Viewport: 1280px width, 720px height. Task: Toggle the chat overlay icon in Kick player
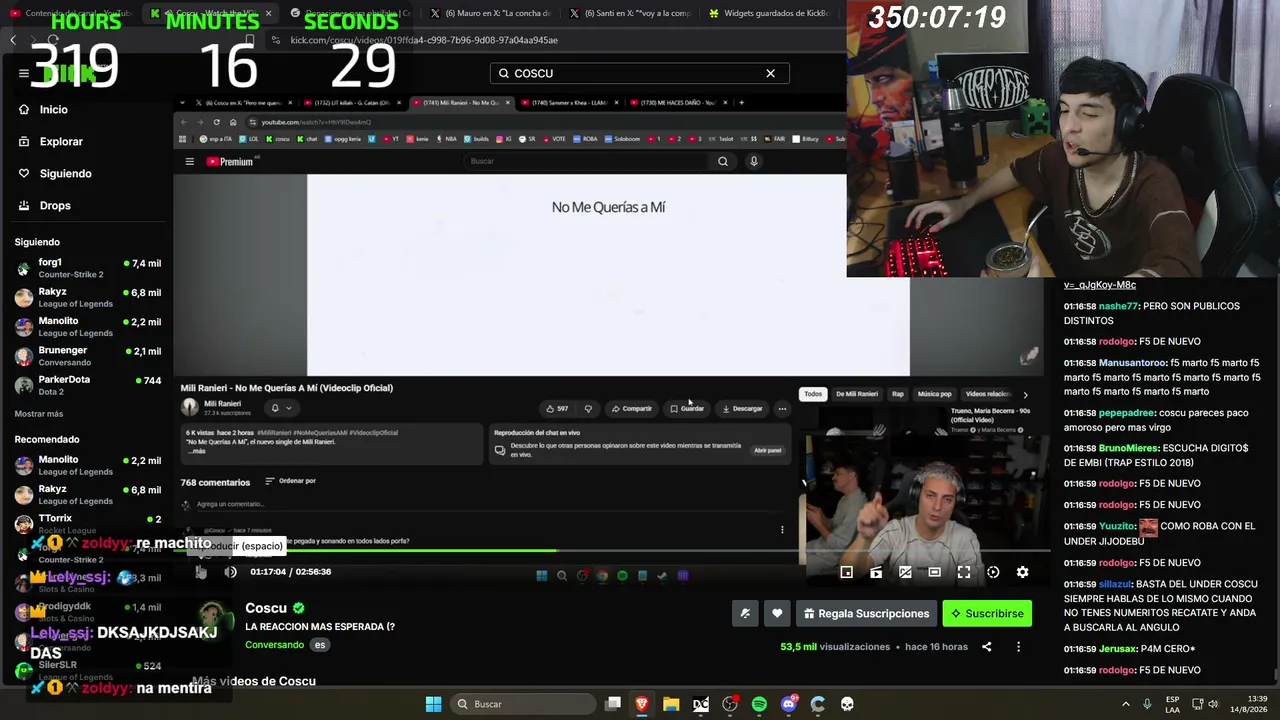click(905, 572)
